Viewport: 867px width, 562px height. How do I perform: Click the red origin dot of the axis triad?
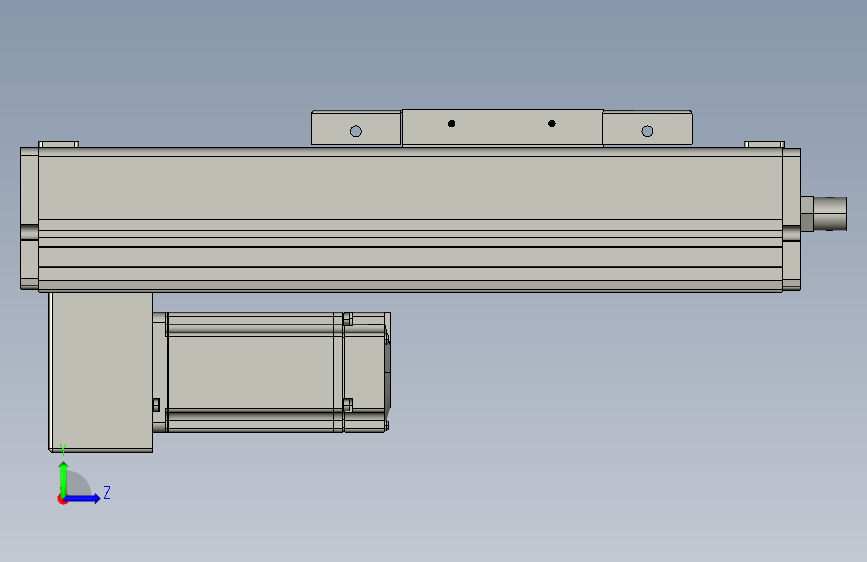[61, 499]
